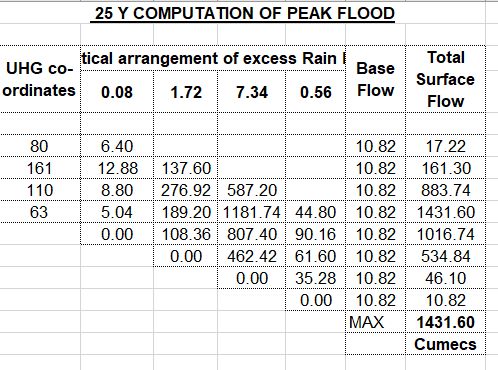
Task: Select the cell containing 8.80
Action: point(117,190)
